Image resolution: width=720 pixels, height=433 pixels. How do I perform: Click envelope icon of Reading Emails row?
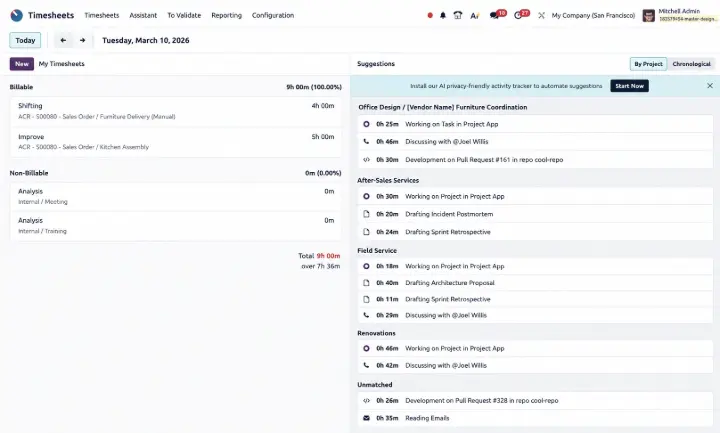(x=366, y=418)
